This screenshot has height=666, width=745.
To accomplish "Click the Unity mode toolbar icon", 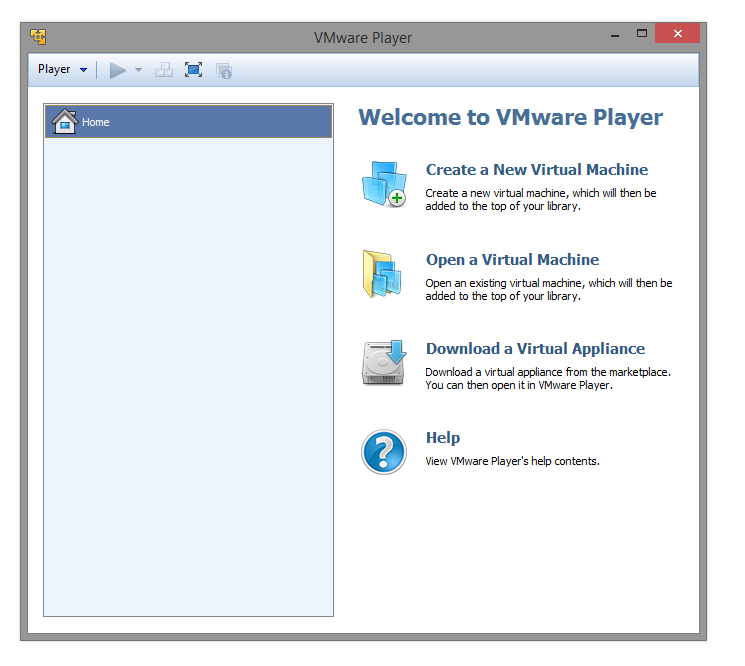I will point(224,71).
